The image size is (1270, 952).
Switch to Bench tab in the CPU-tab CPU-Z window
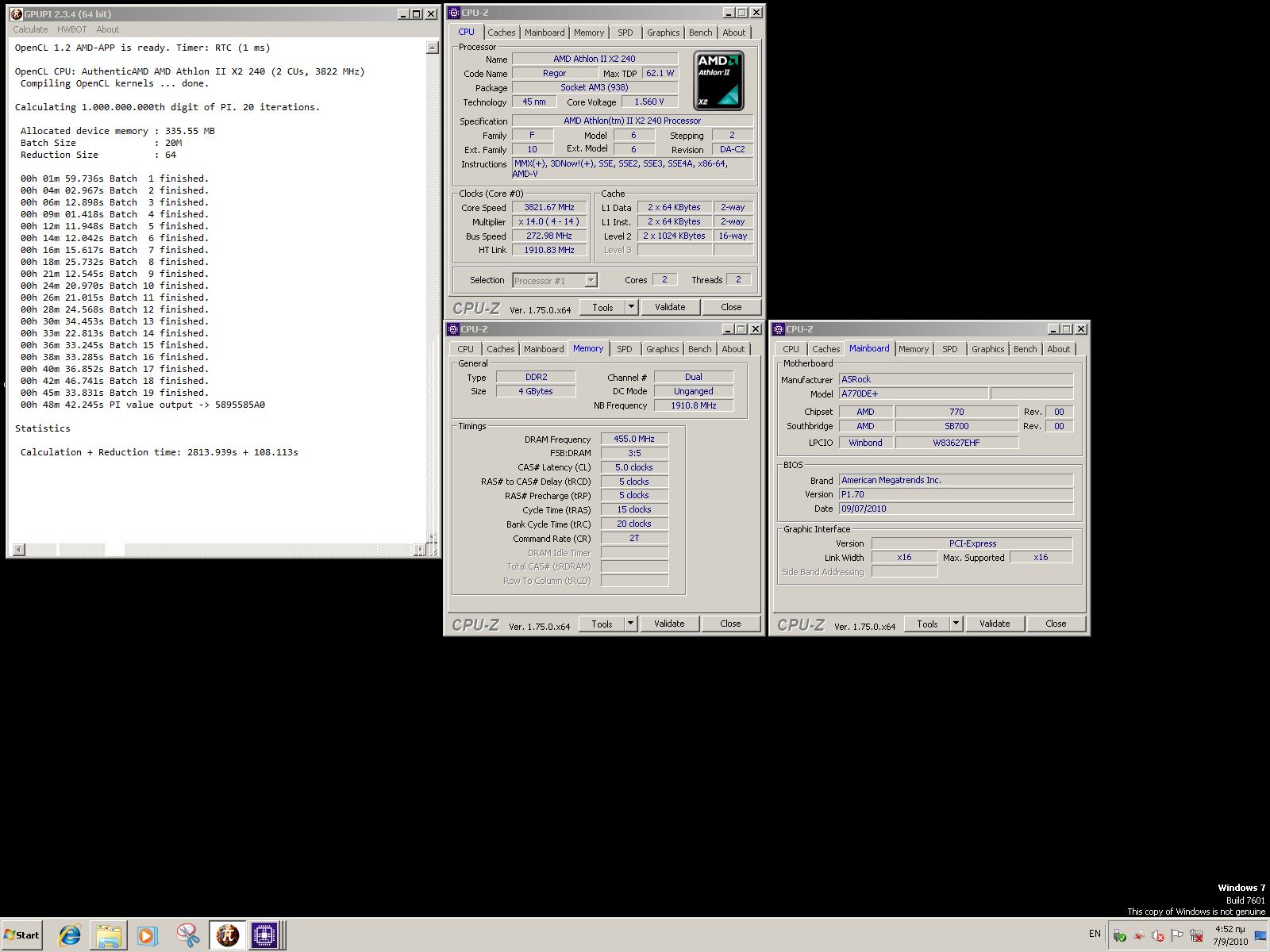click(700, 33)
